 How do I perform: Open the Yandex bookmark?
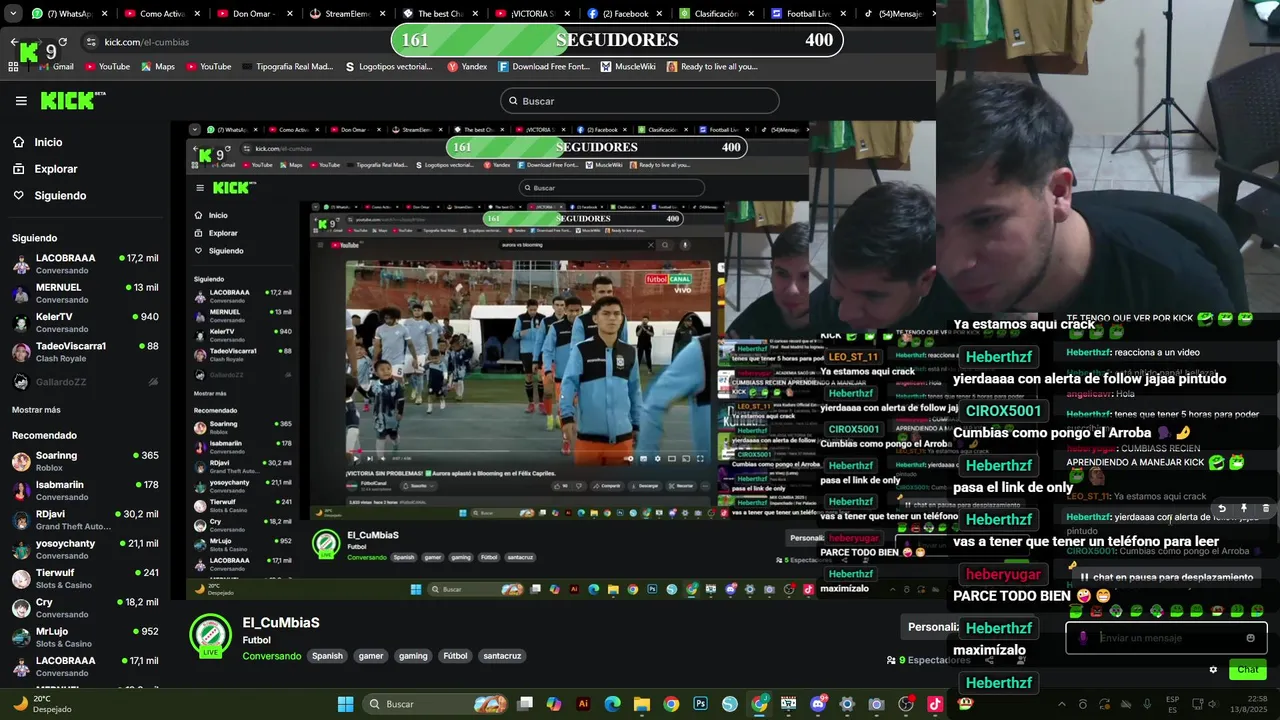point(468,67)
